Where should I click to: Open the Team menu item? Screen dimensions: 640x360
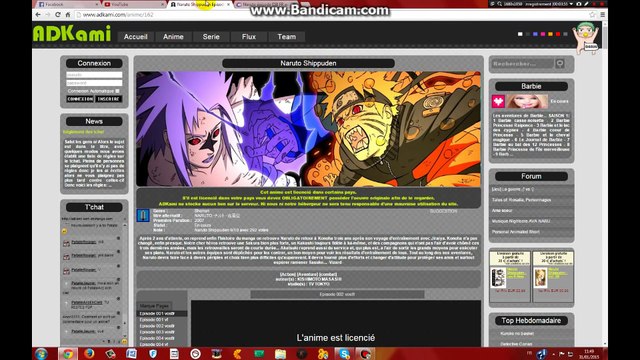point(287,37)
